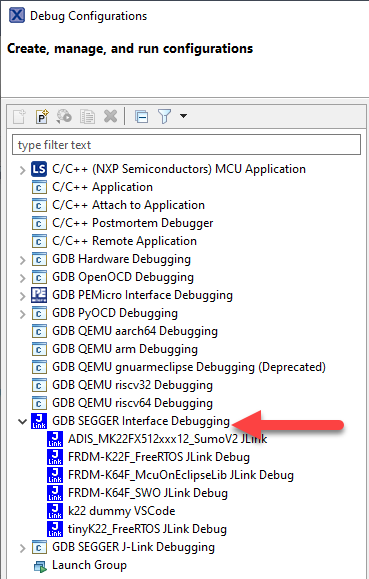Click the filter launch configurations funnel icon
Viewport: 369px width, 579px height.
pos(164,117)
